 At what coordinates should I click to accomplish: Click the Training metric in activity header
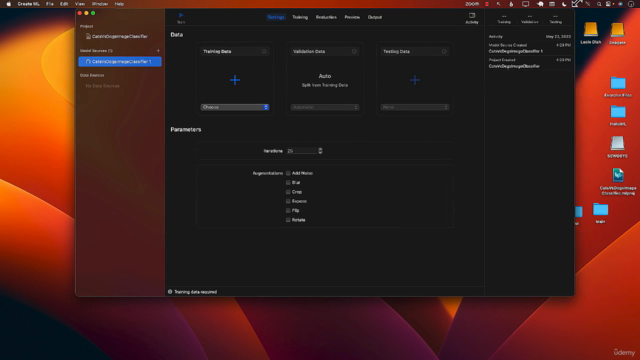pyautogui.click(x=504, y=19)
